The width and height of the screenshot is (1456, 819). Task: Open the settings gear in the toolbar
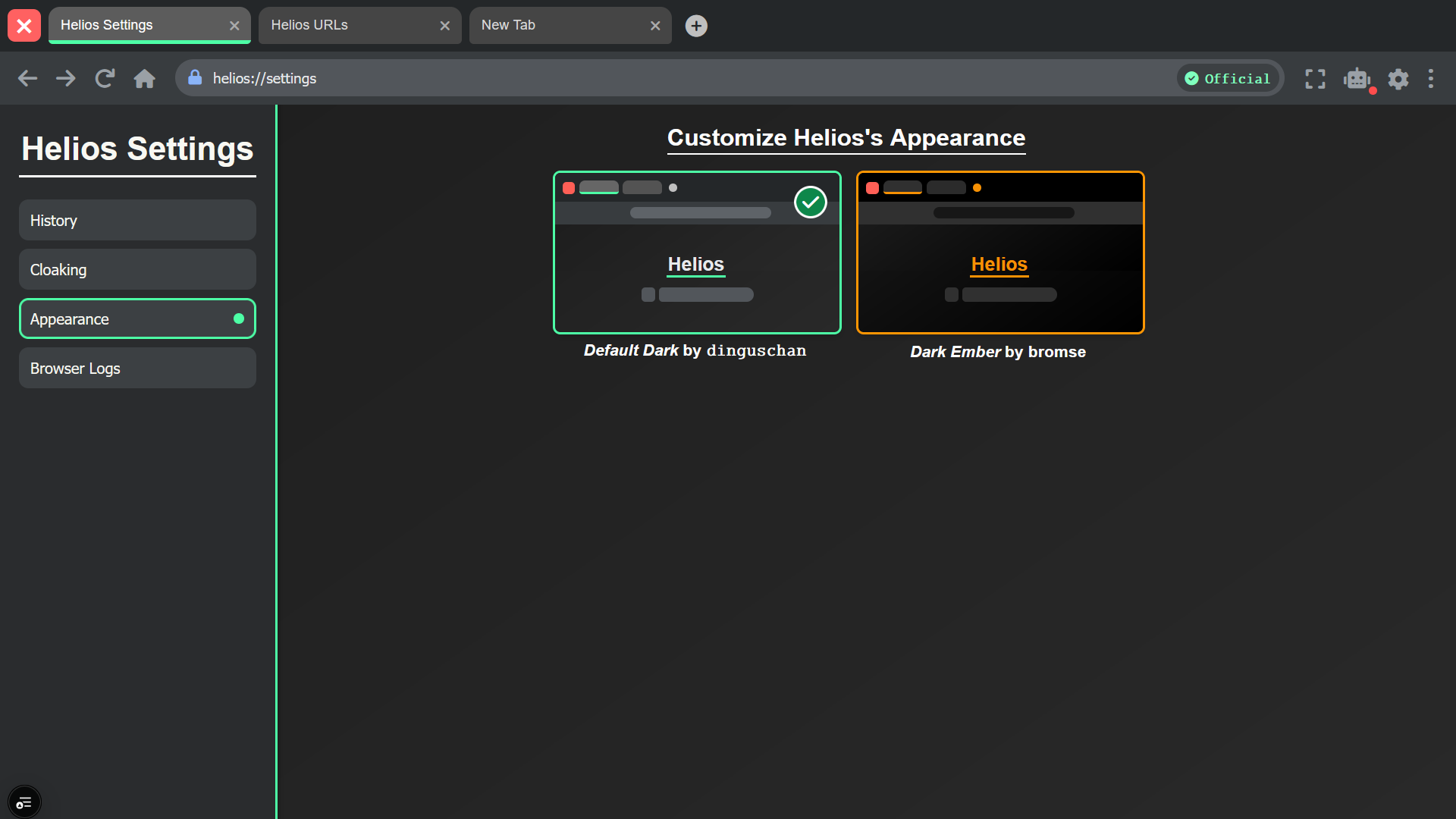pyautogui.click(x=1398, y=79)
